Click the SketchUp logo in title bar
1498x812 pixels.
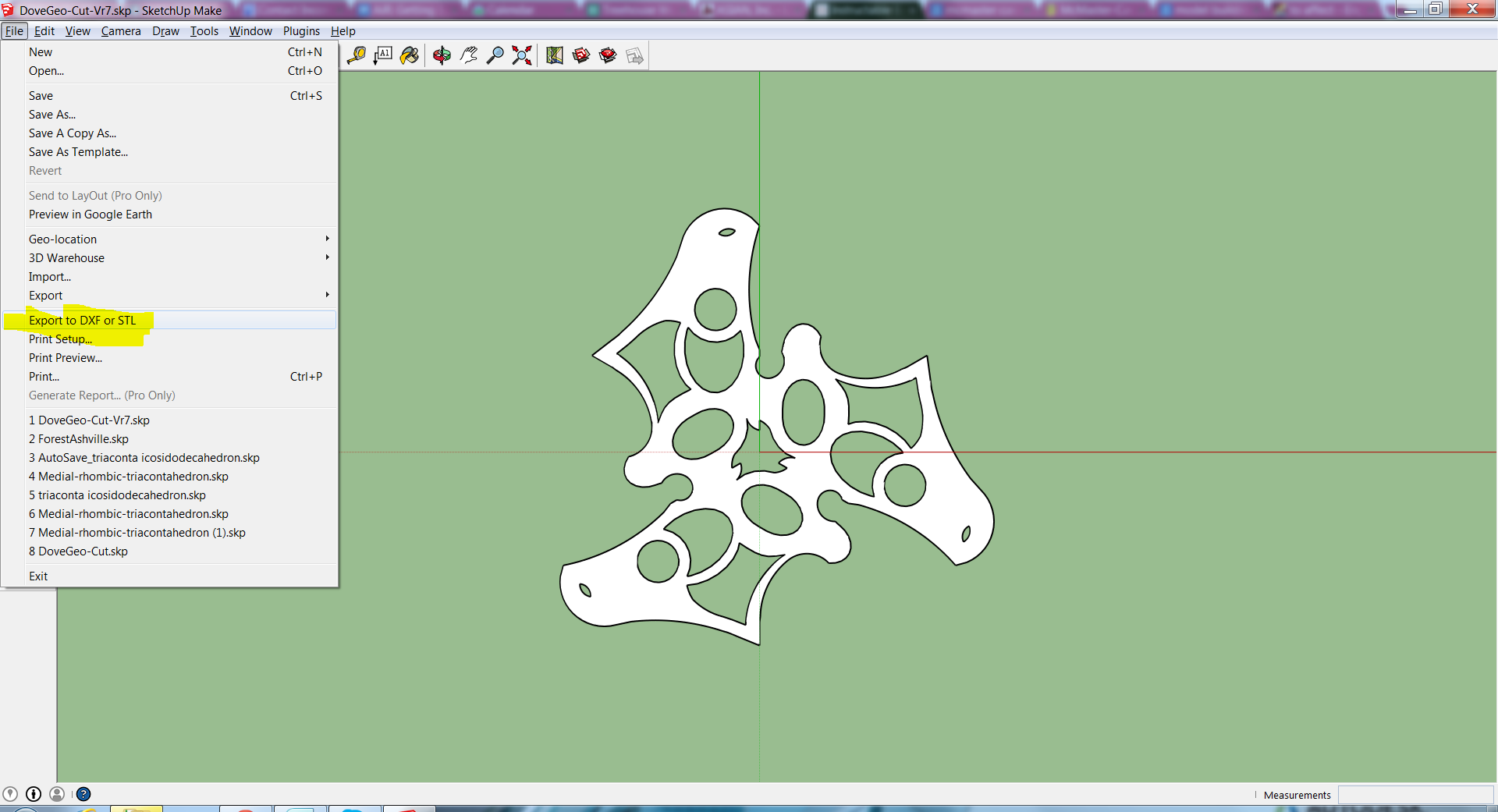pyautogui.click(x=8, y=10)
